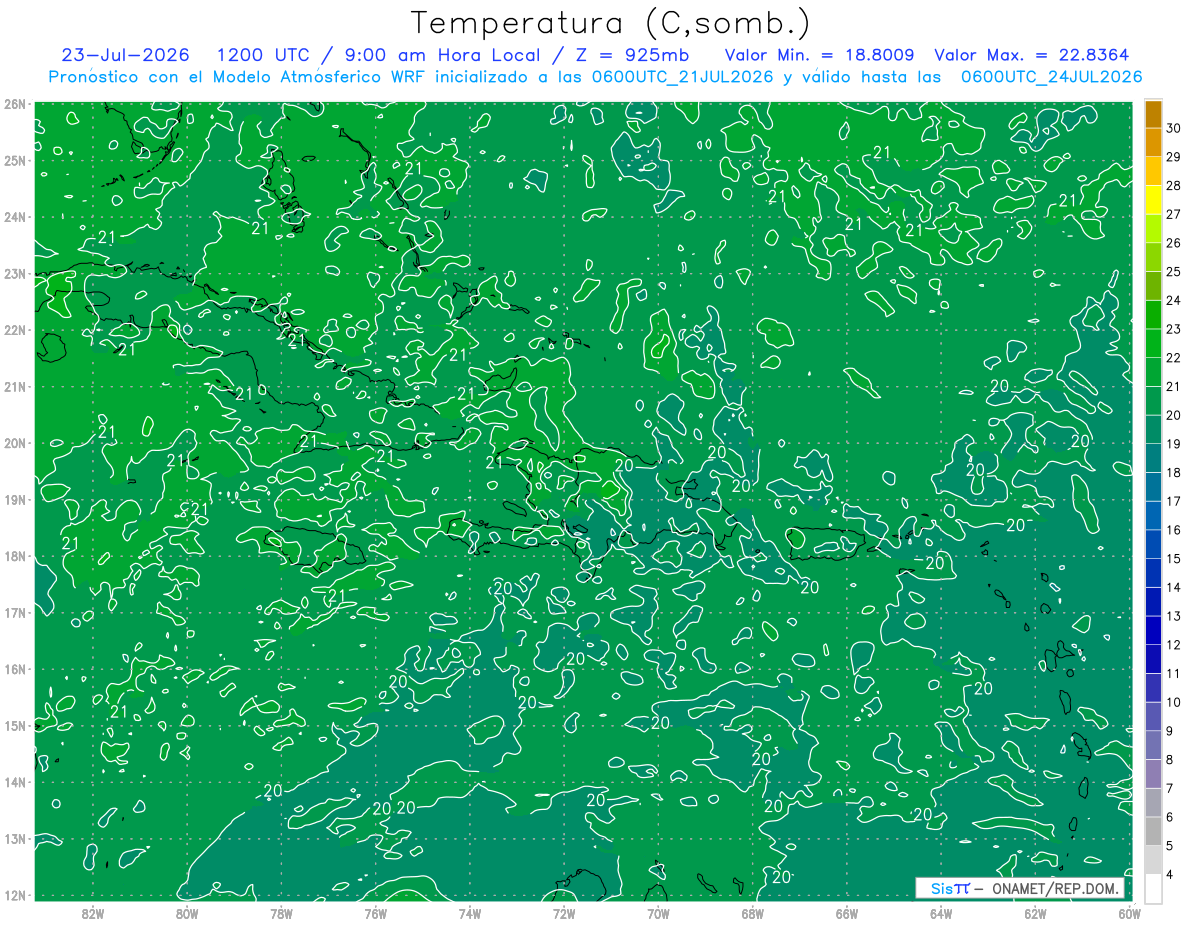The width and height of the screenshot is (1200, 927).
Task: Click the latitude axis label '13N'
Action: [x=14, y=839]
